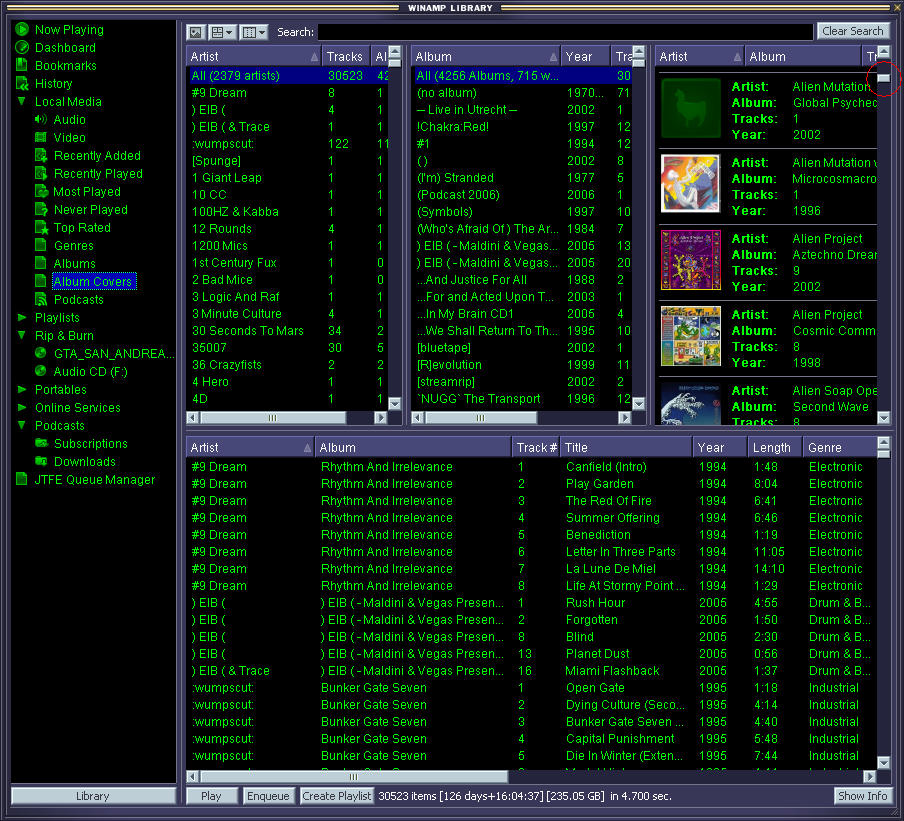904x821 pixels.
Task: Click the Top Rated star icon
Action: coord(41,227)
